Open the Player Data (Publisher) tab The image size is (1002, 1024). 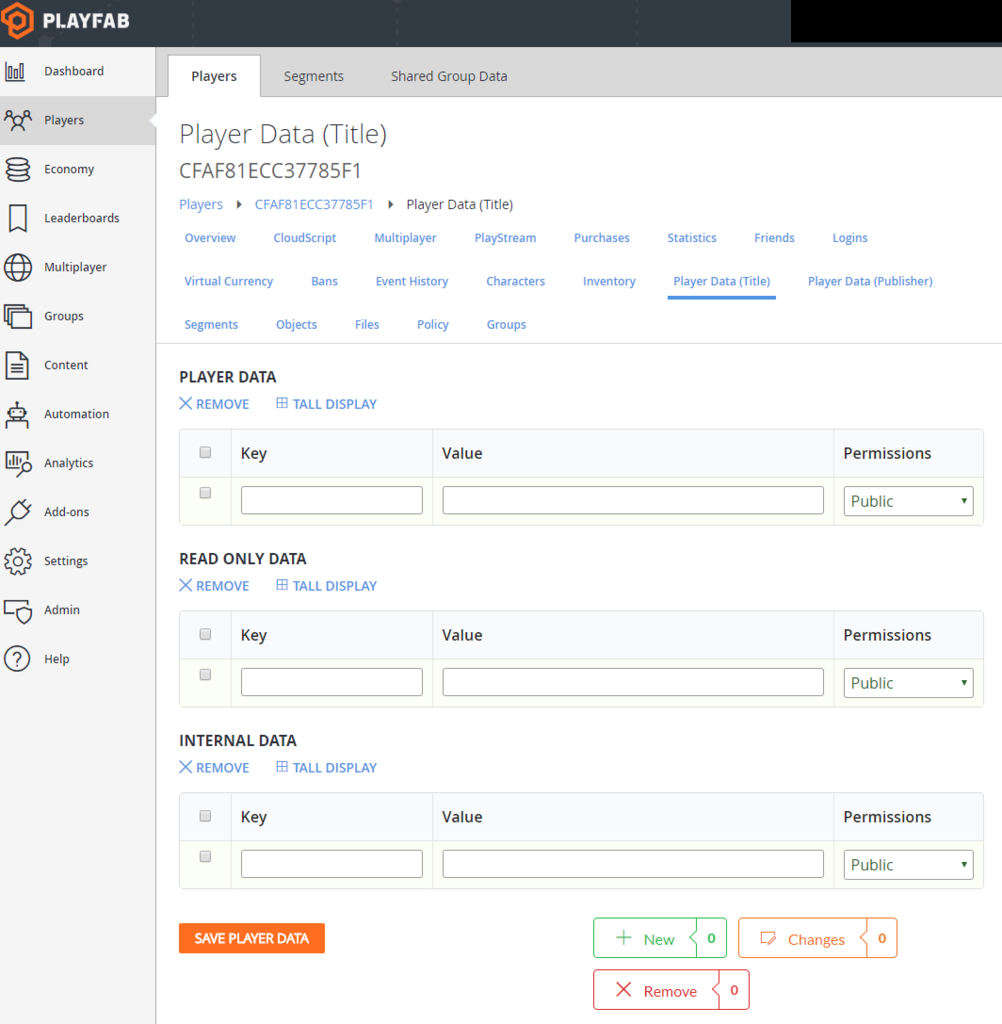(869, 281)
